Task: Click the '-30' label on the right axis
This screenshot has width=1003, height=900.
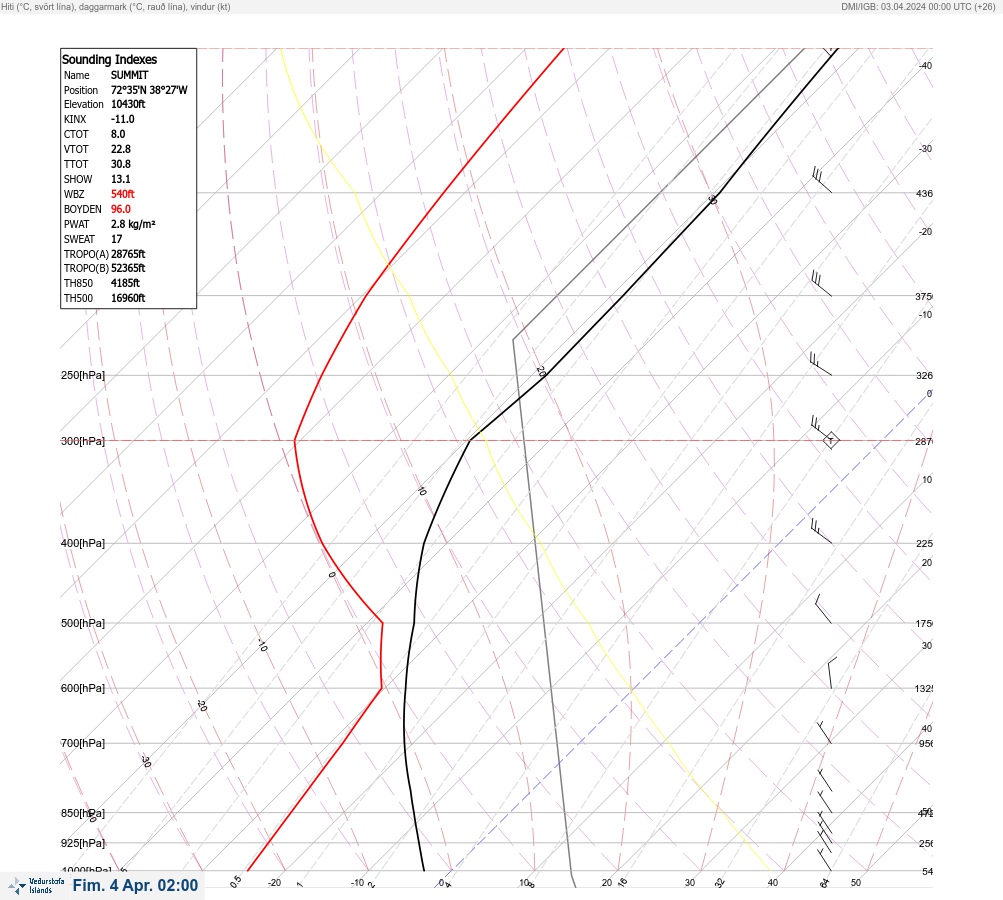Action: pyautogui.click(x=925, y=148)
